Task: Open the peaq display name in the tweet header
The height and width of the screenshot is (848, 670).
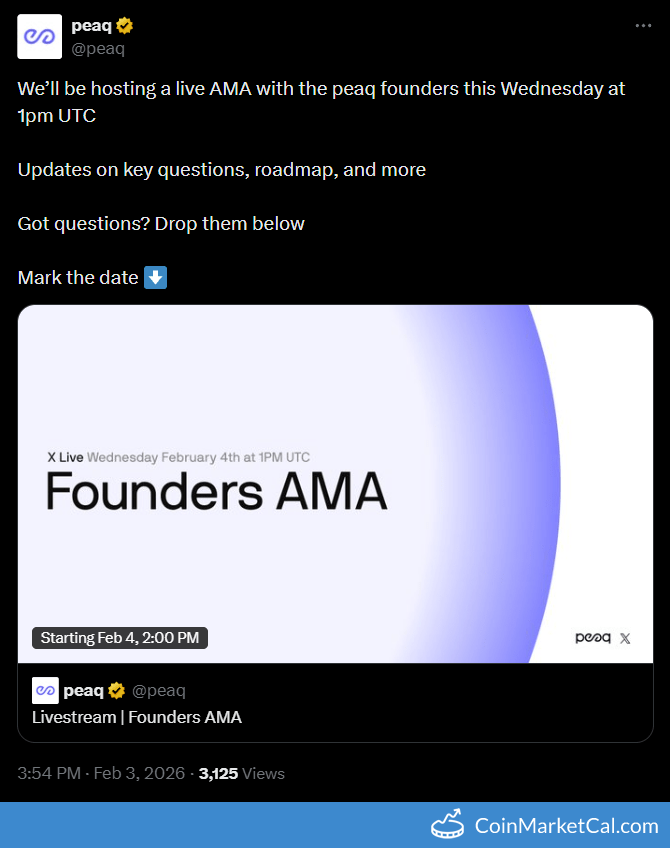Action: point(91,26)
